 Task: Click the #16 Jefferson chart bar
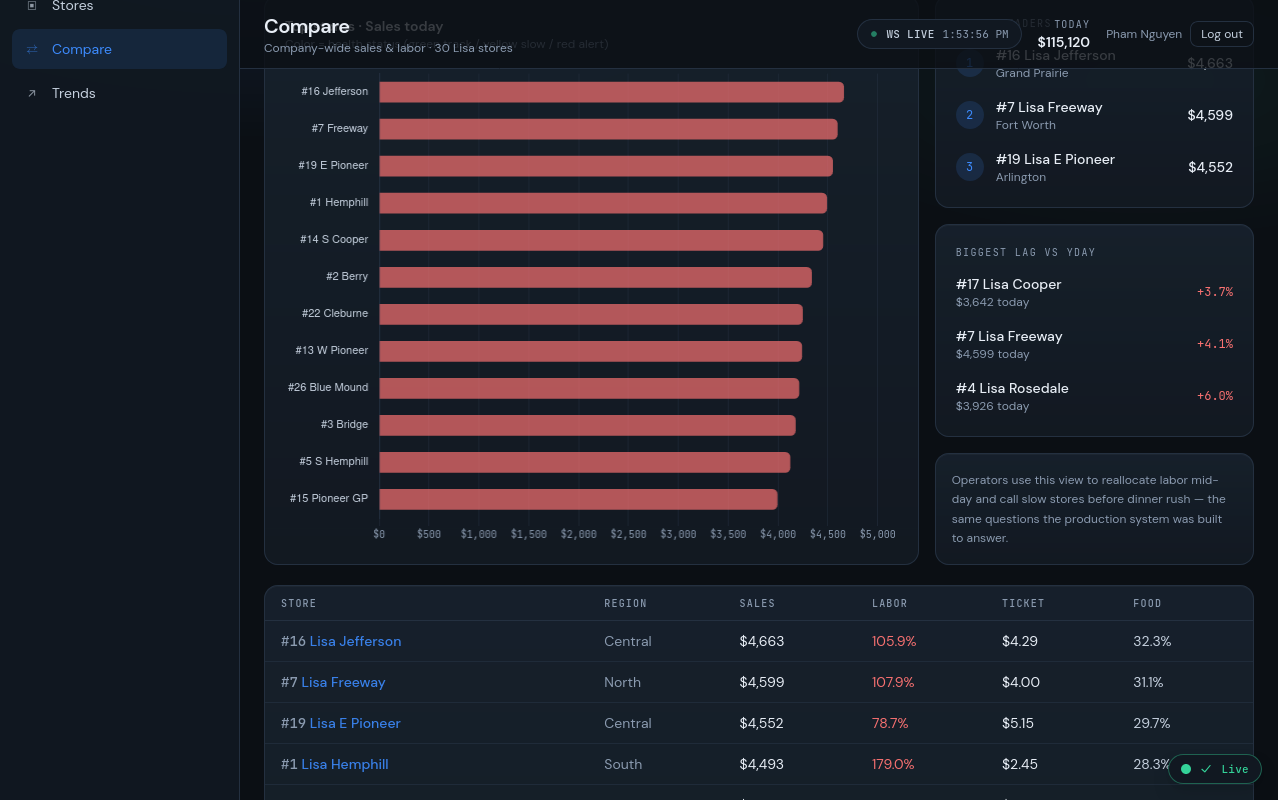(611, 92)
